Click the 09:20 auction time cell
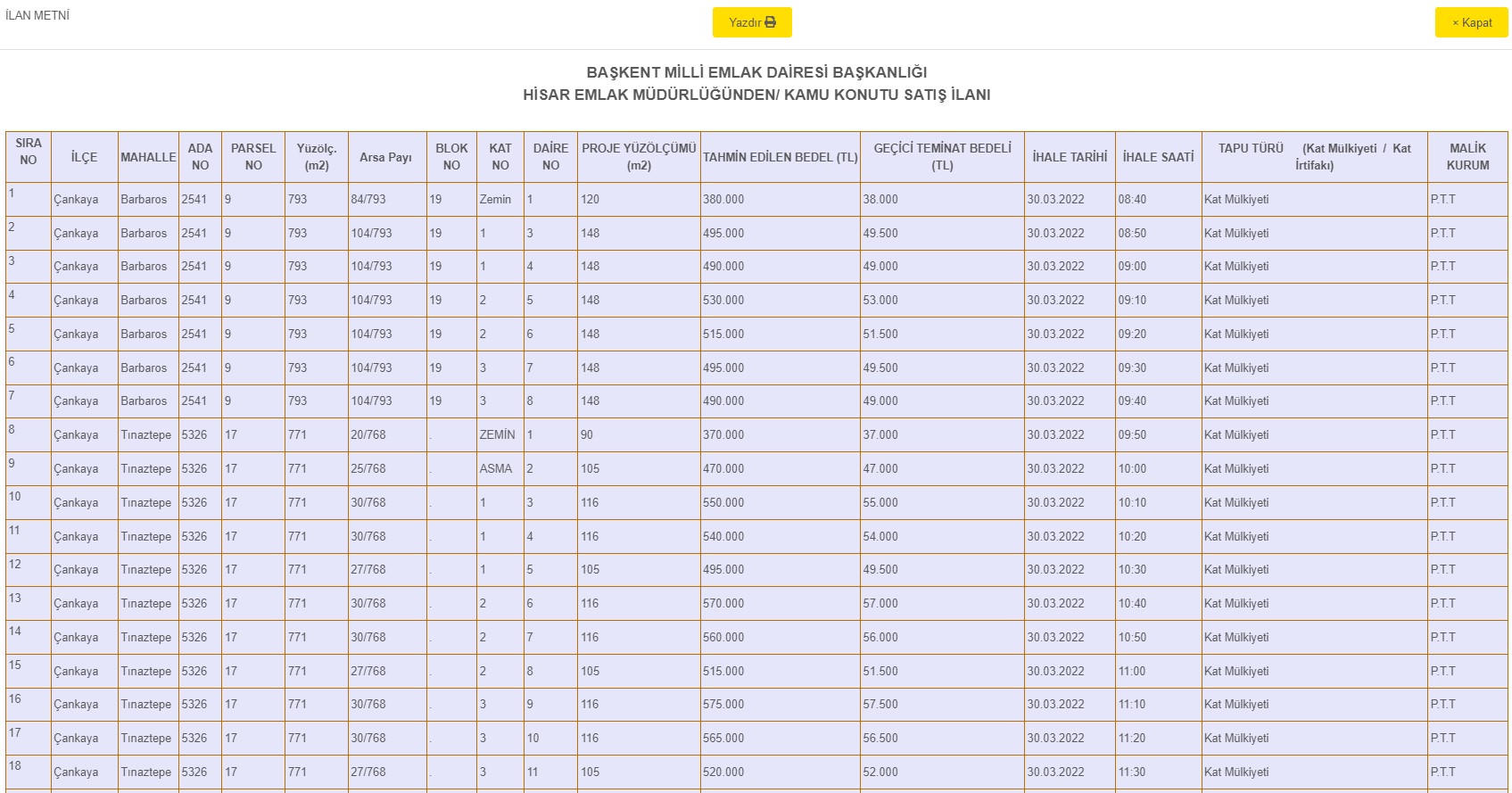 1158,334
